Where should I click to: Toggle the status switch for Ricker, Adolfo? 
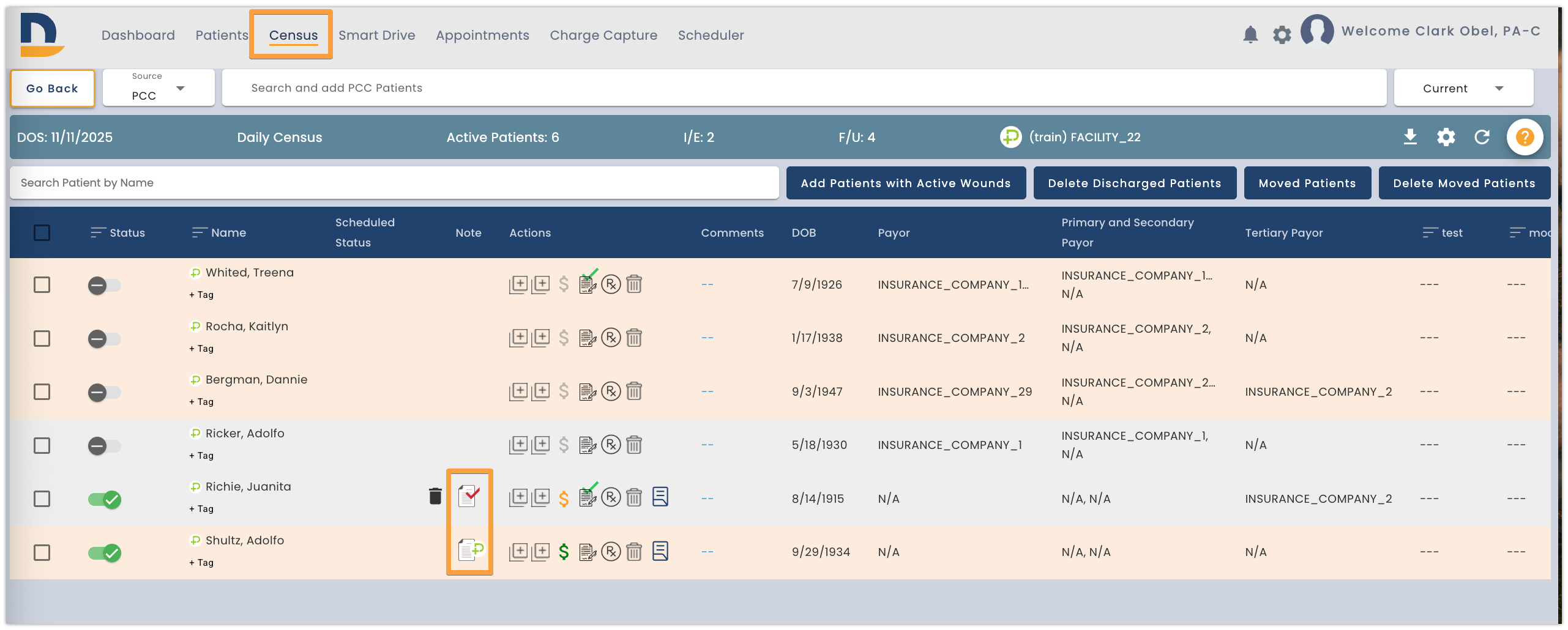pyautogui.click(x=104, y=445)
